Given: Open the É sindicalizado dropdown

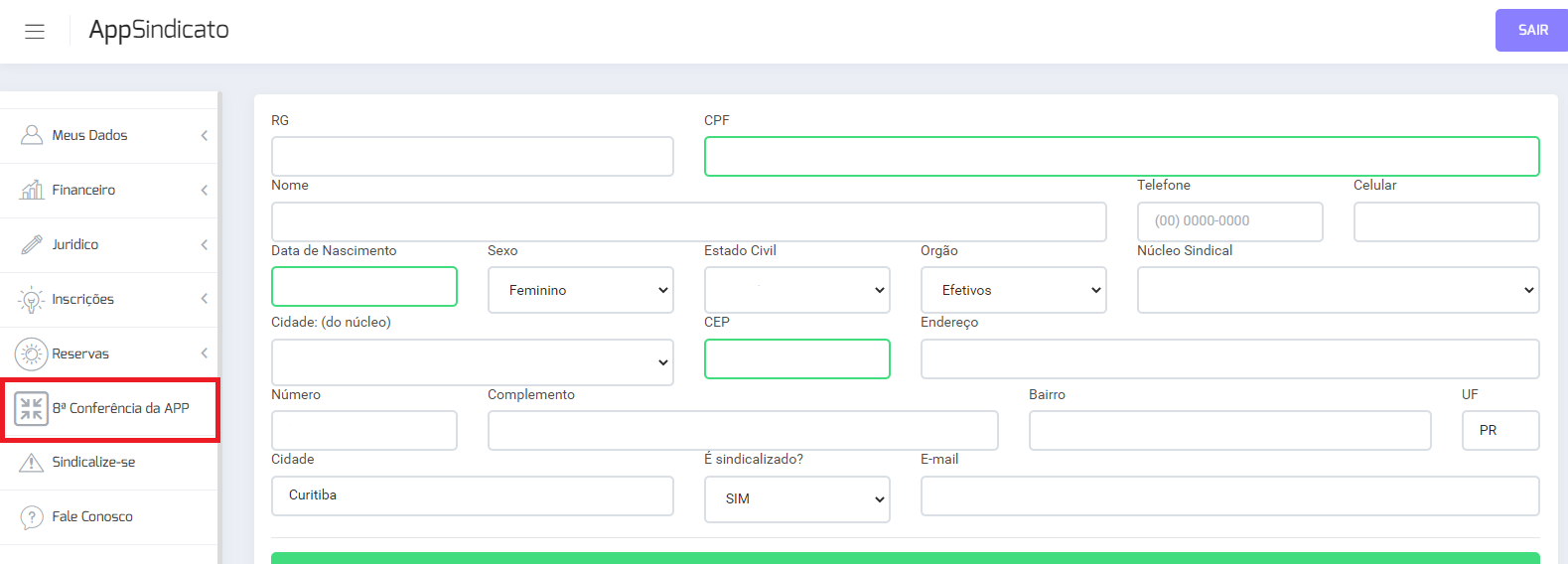Looking at the screenshot, I should (x=796, y=498).
